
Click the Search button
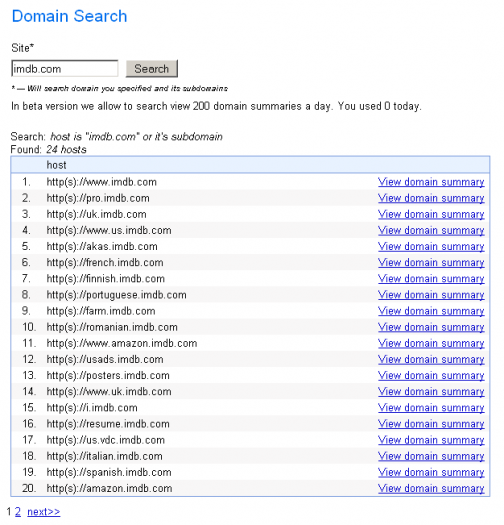point(152,69)
